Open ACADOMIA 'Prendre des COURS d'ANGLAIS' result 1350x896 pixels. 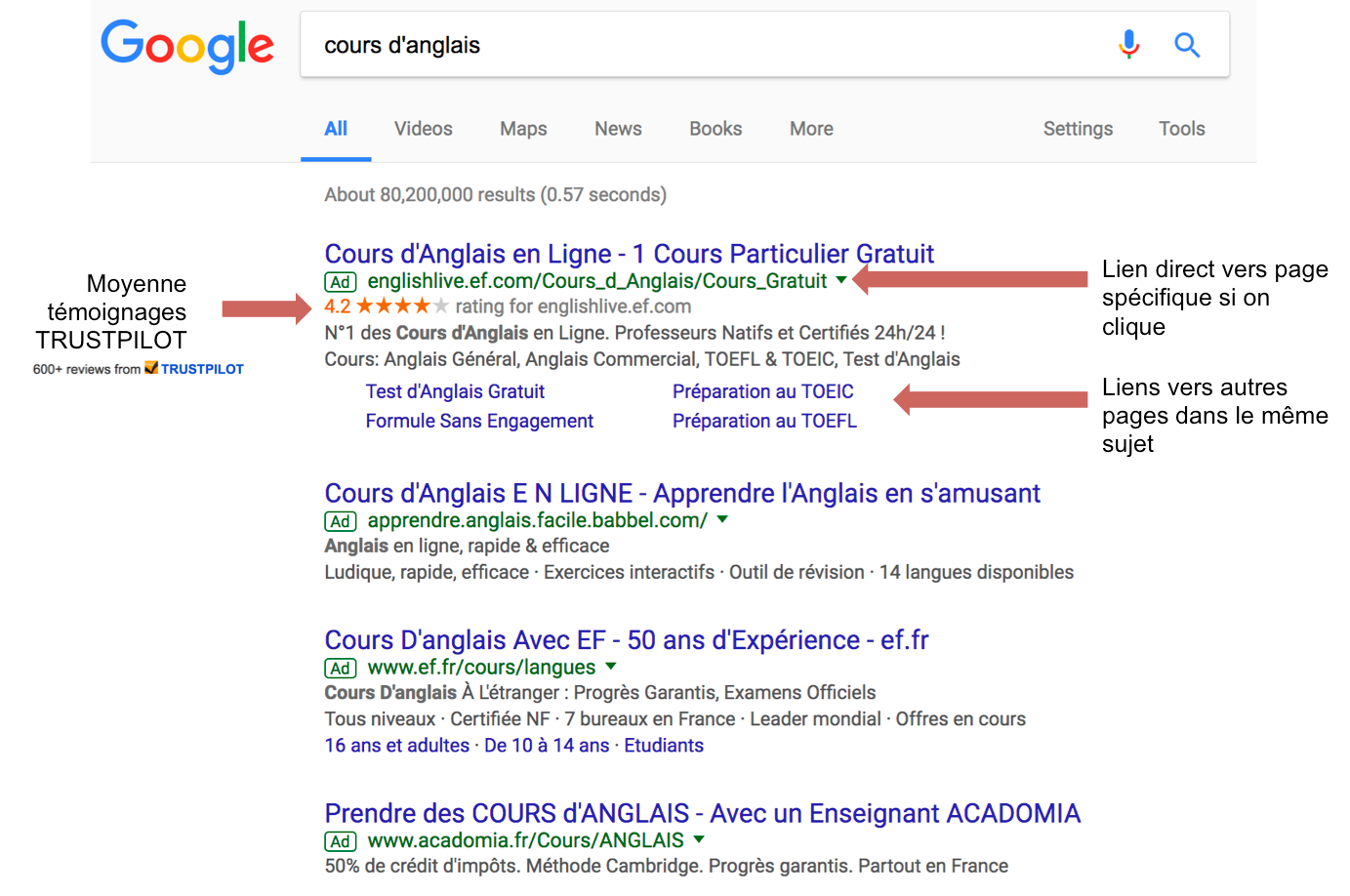click(703, 813)
